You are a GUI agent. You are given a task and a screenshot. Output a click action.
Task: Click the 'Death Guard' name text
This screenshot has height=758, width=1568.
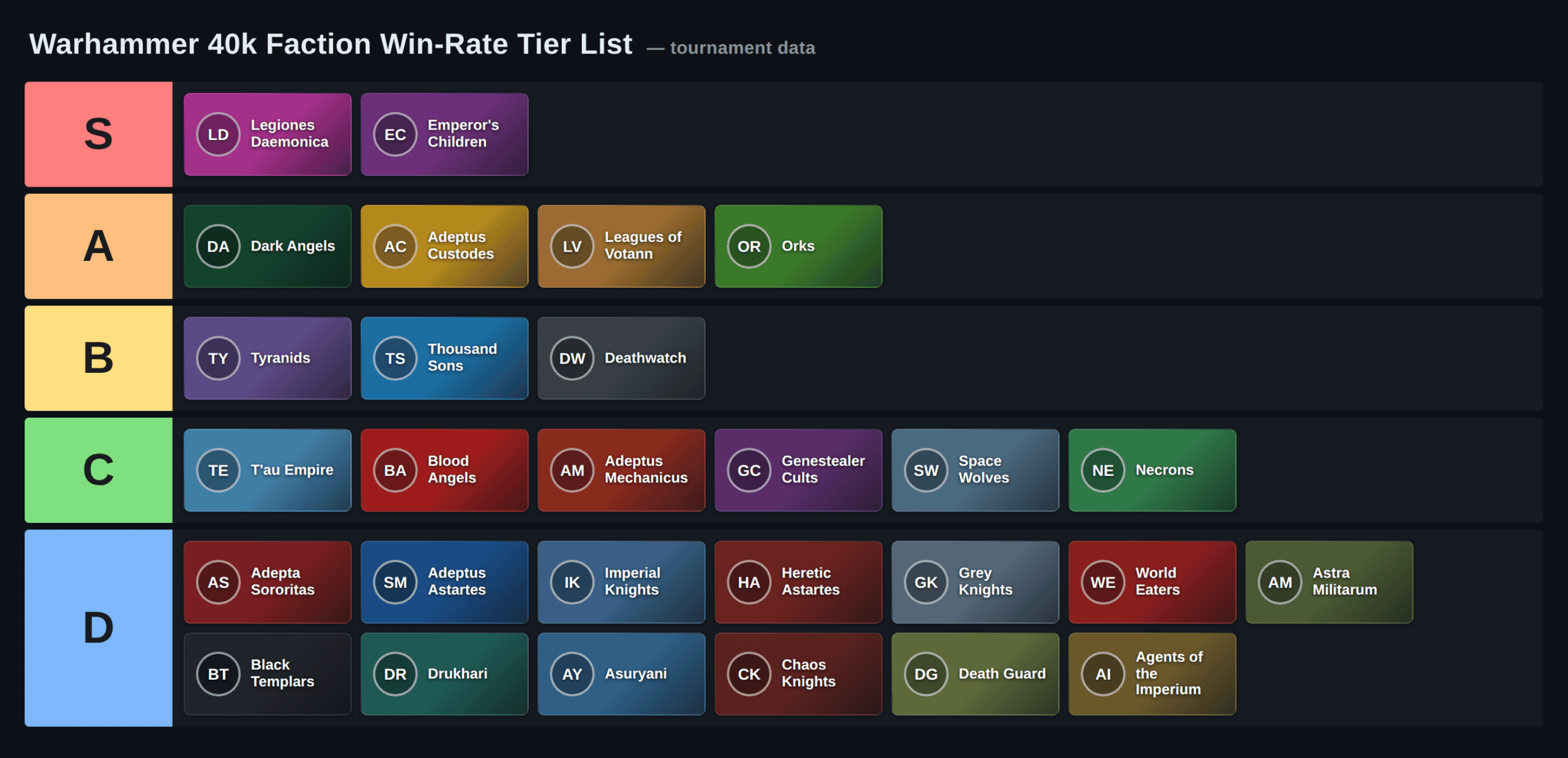click(1002, 673)
